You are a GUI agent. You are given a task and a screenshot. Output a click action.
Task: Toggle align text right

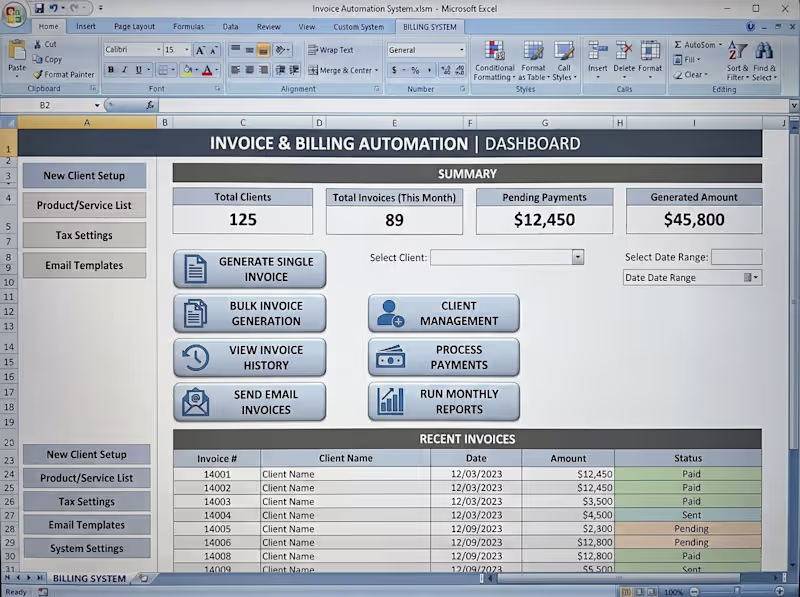pos(263,70)
